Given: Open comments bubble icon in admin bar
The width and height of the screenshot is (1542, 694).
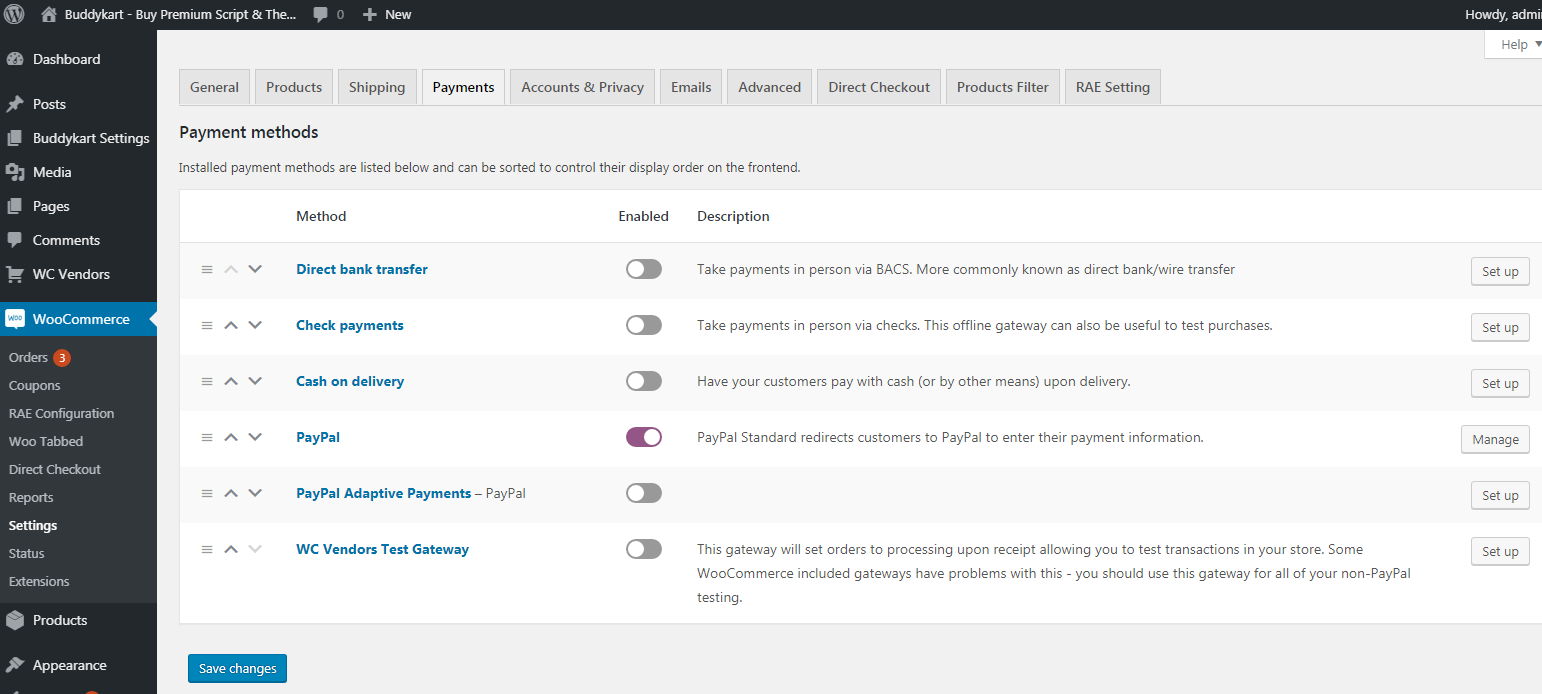Looking at the screenshot, I should tap(321, 15).
